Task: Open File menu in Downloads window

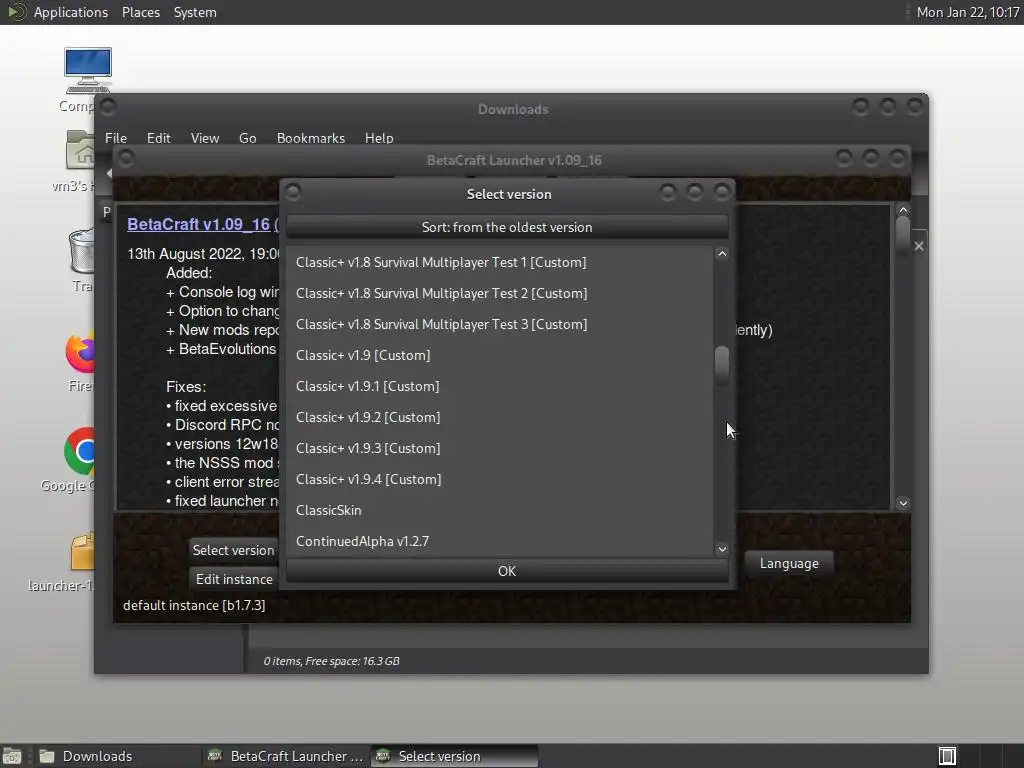Action: coord(116,138)
